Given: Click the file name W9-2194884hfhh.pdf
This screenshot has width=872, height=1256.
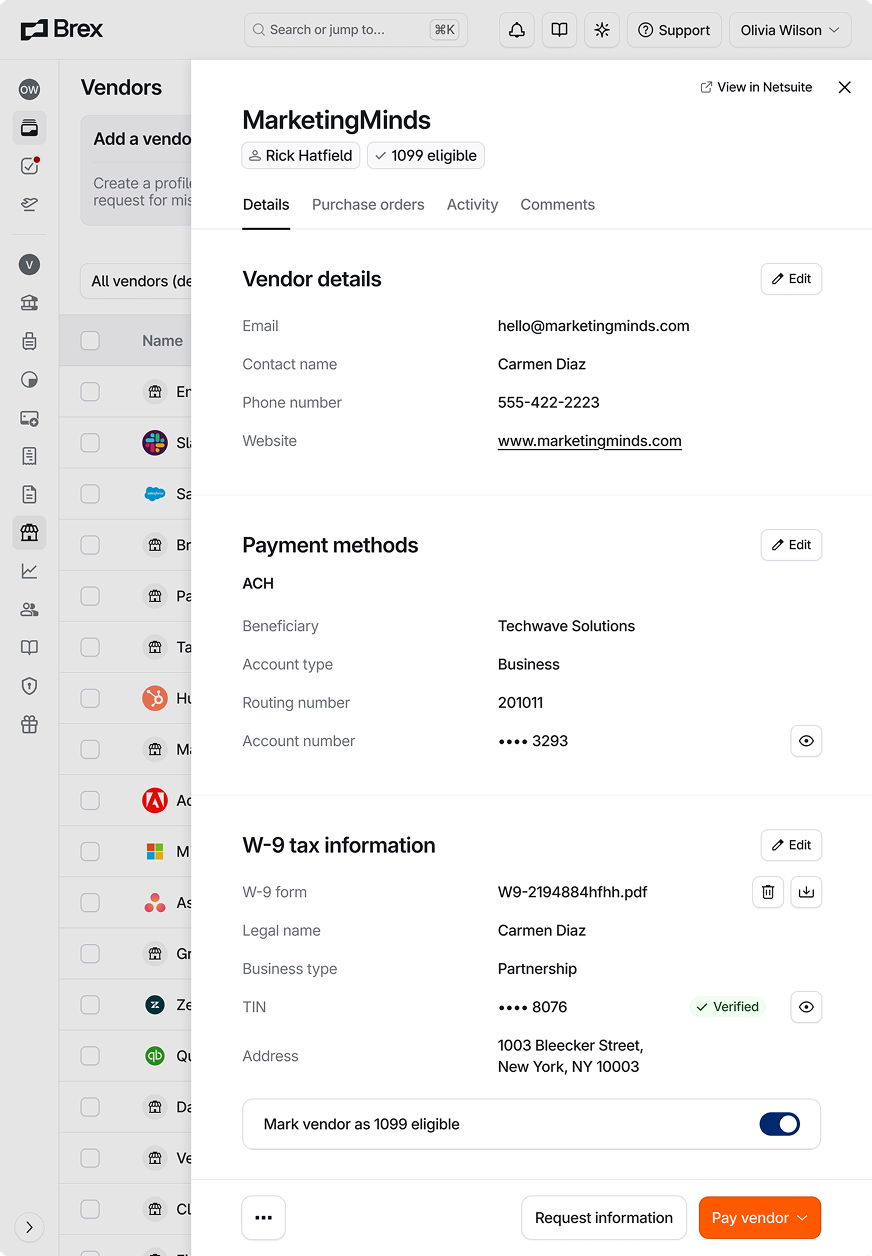Looking at the screenshot, I should (573, 892).
